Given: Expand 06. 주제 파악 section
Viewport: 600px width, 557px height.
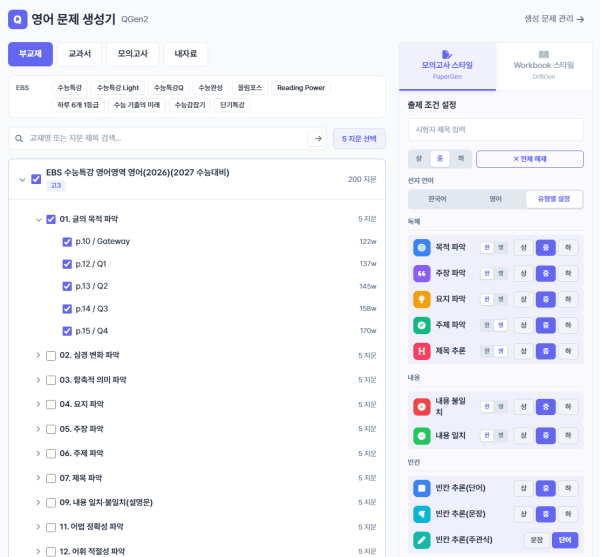Looking at the screenshot, I should click(38, 453).
